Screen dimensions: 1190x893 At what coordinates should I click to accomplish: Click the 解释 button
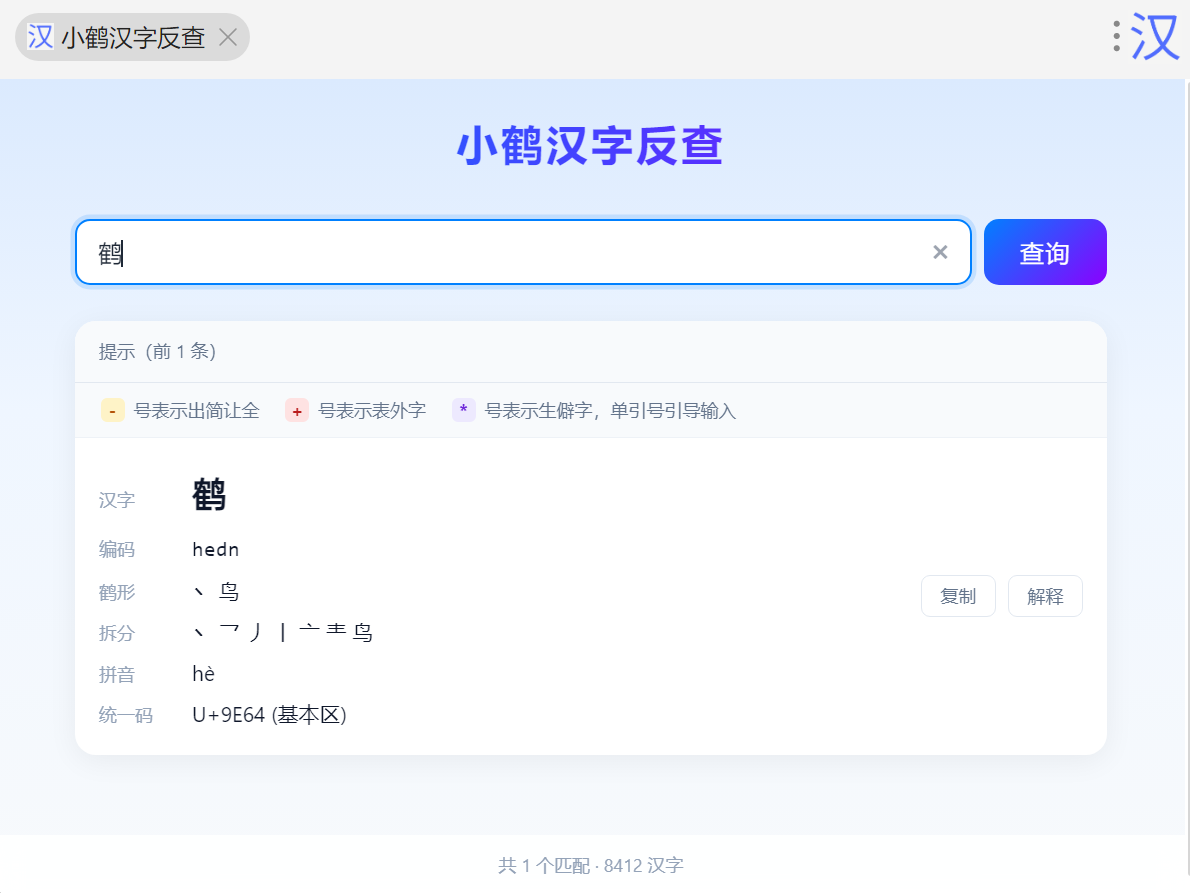tap(1045, 596)
